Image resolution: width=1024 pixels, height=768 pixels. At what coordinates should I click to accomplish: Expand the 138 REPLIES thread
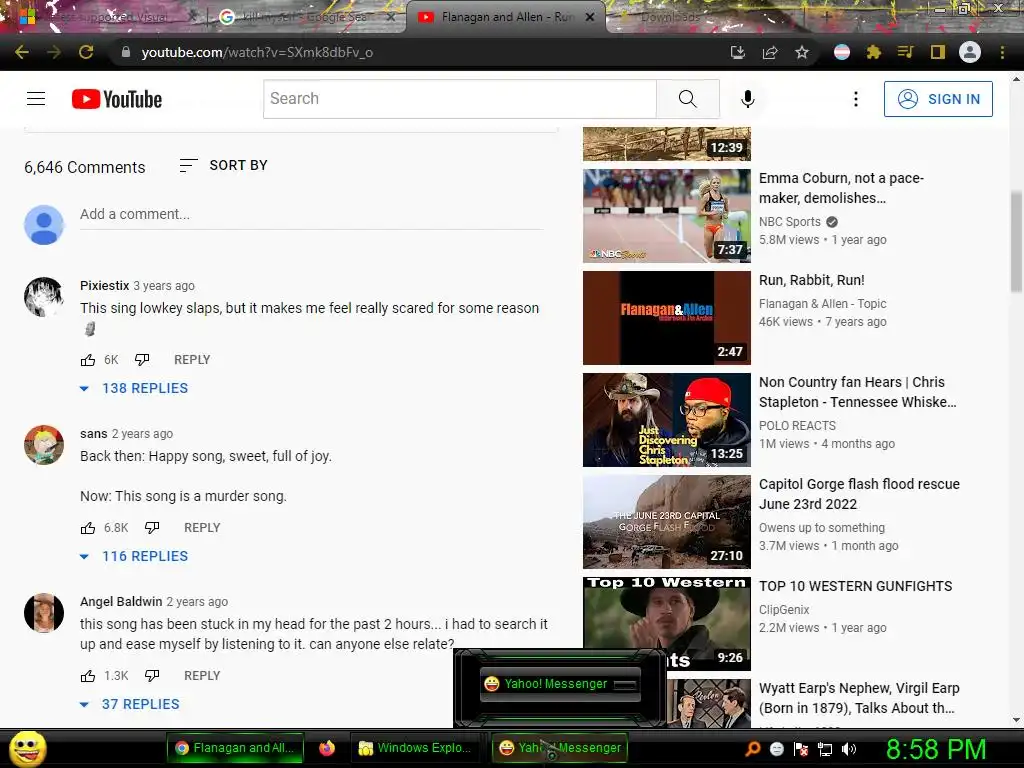click(134, 388)
